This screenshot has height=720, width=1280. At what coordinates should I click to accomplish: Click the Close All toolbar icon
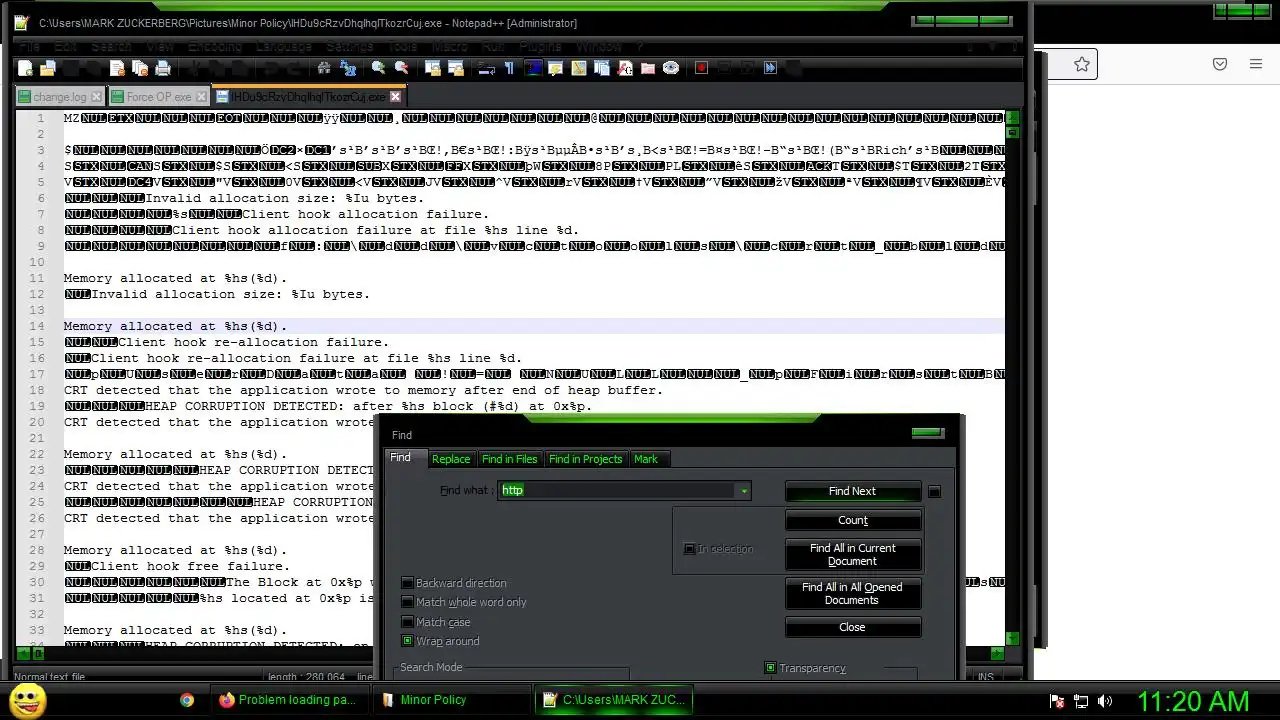coord(140,68)
